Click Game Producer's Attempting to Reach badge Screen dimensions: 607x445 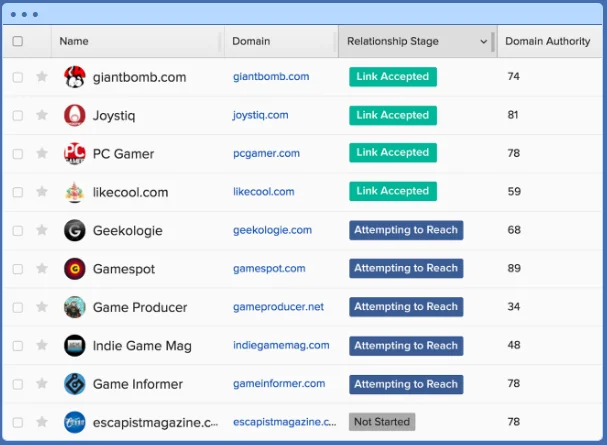(406, 307)
